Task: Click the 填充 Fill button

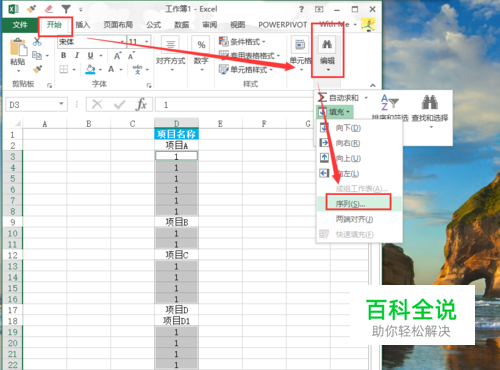Action: 334,112
